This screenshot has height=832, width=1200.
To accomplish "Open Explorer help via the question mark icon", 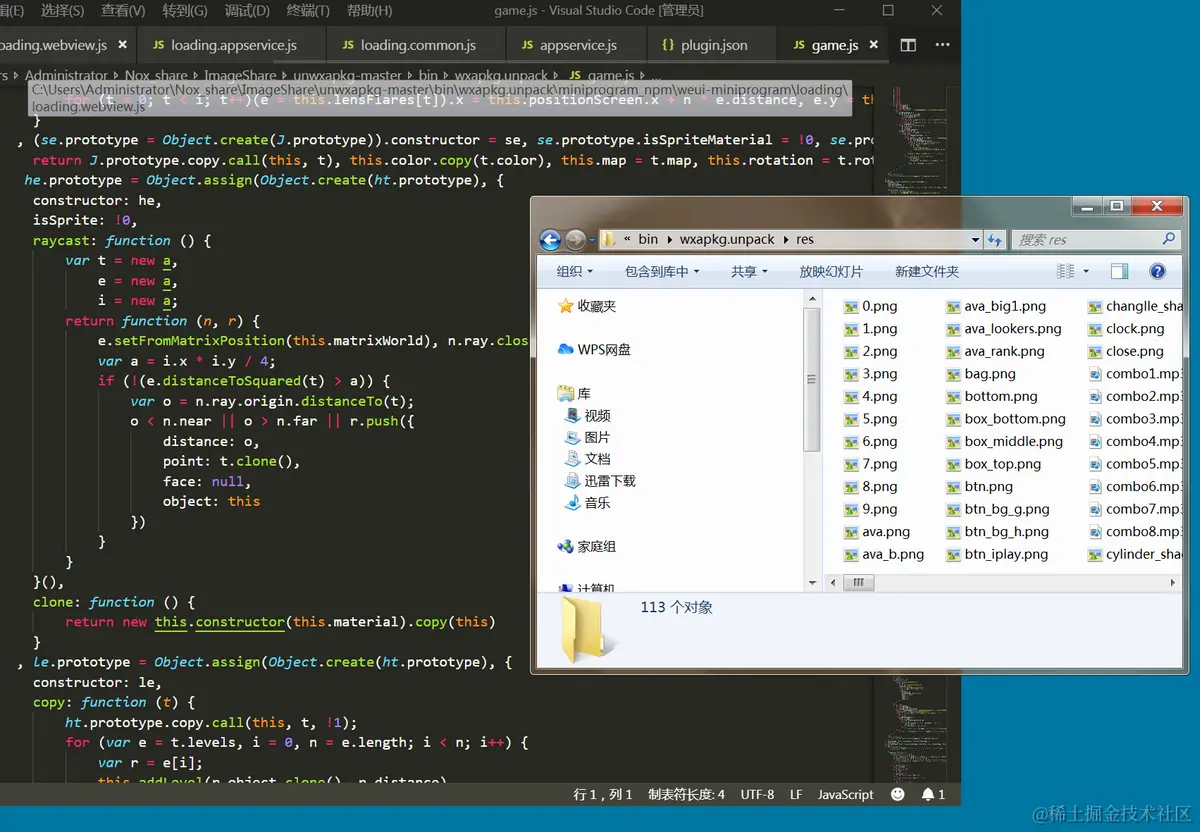I will tap(1157, 271).
